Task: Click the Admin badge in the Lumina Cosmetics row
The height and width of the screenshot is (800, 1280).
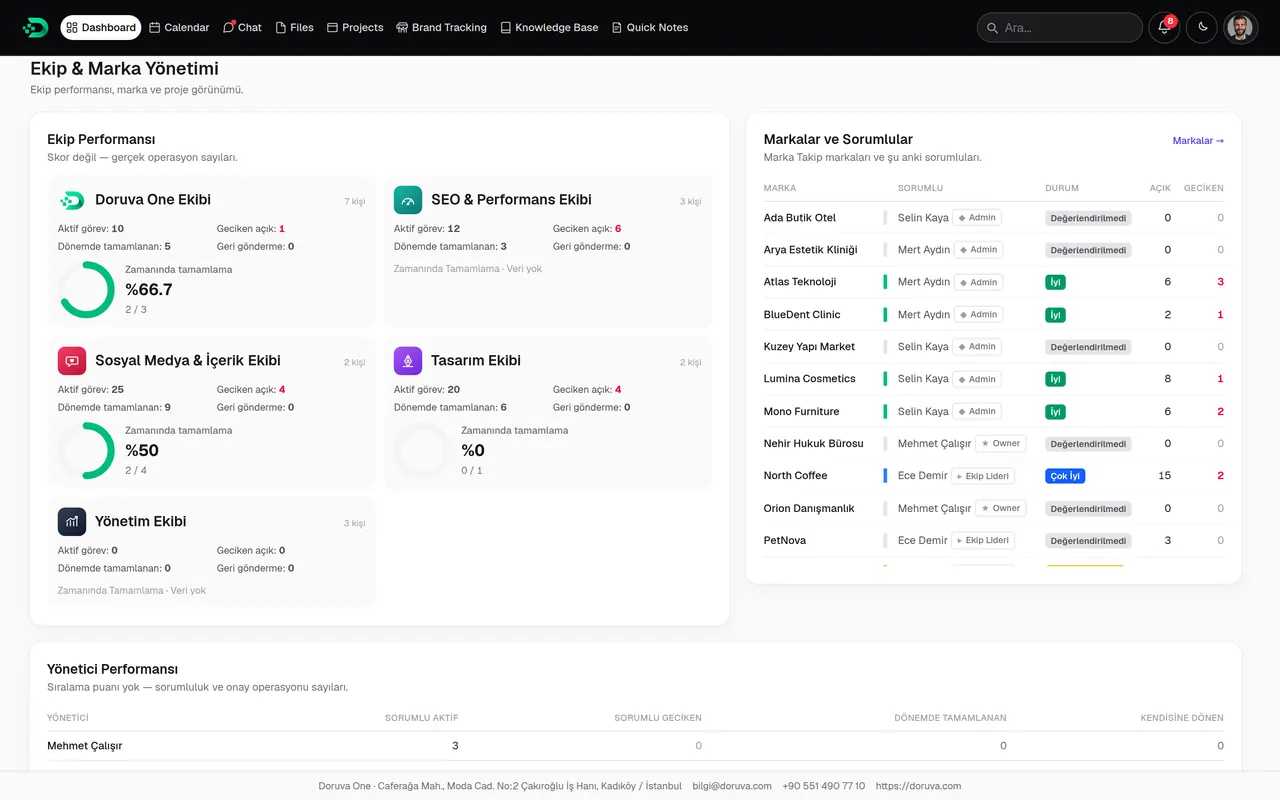Action: click(x=978, y=379)
